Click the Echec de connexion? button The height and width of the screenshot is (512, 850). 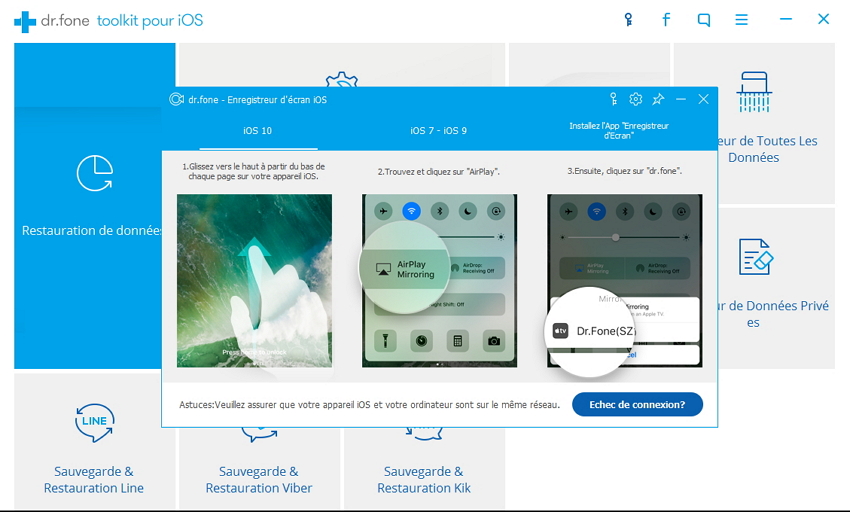click(x=638, y=405)
